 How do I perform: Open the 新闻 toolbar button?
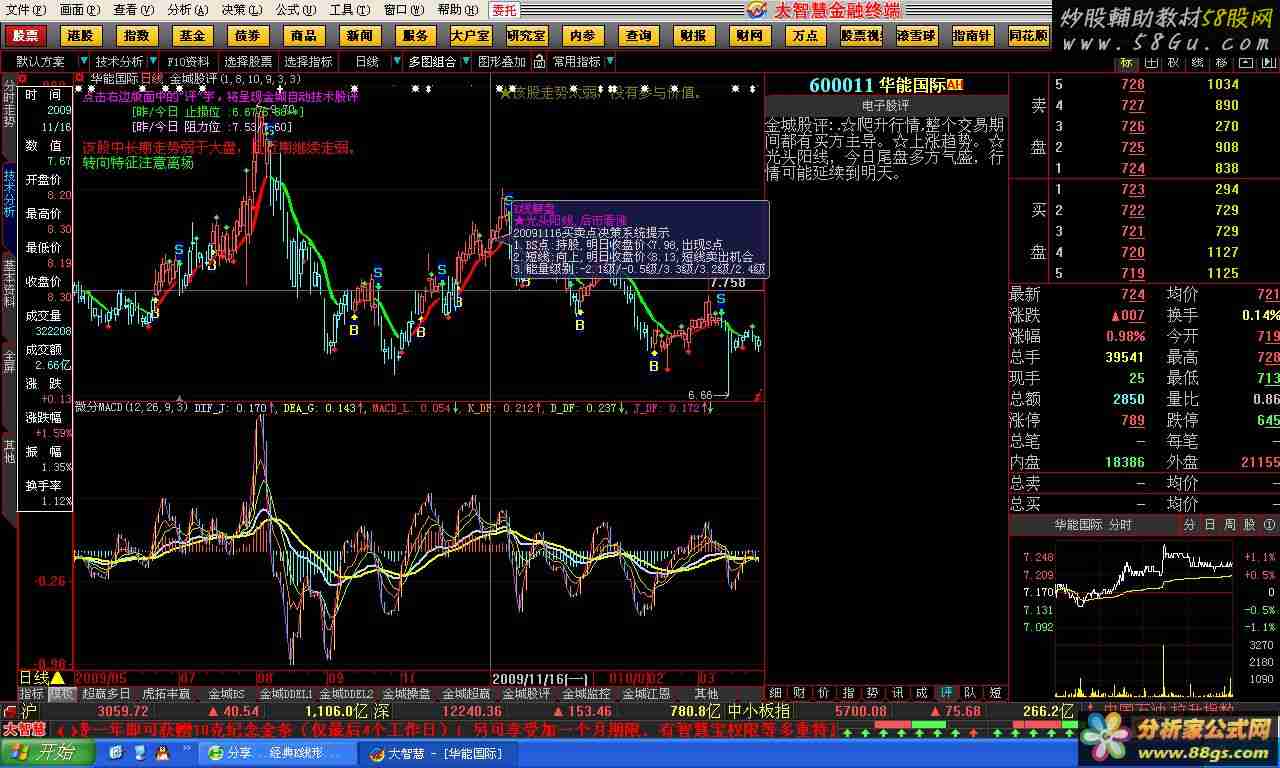coord(358,36)
